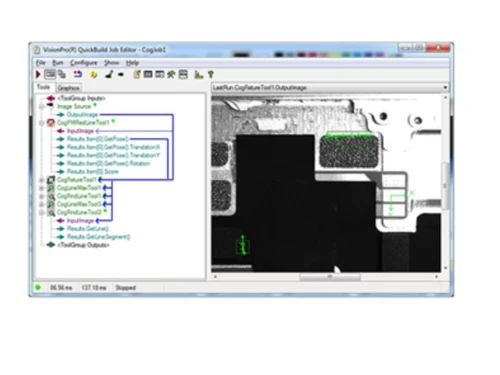This screenshot has height=375, width=500.
Task: Select InputImage under CogFindLineTool2
Action: (80, 221)
